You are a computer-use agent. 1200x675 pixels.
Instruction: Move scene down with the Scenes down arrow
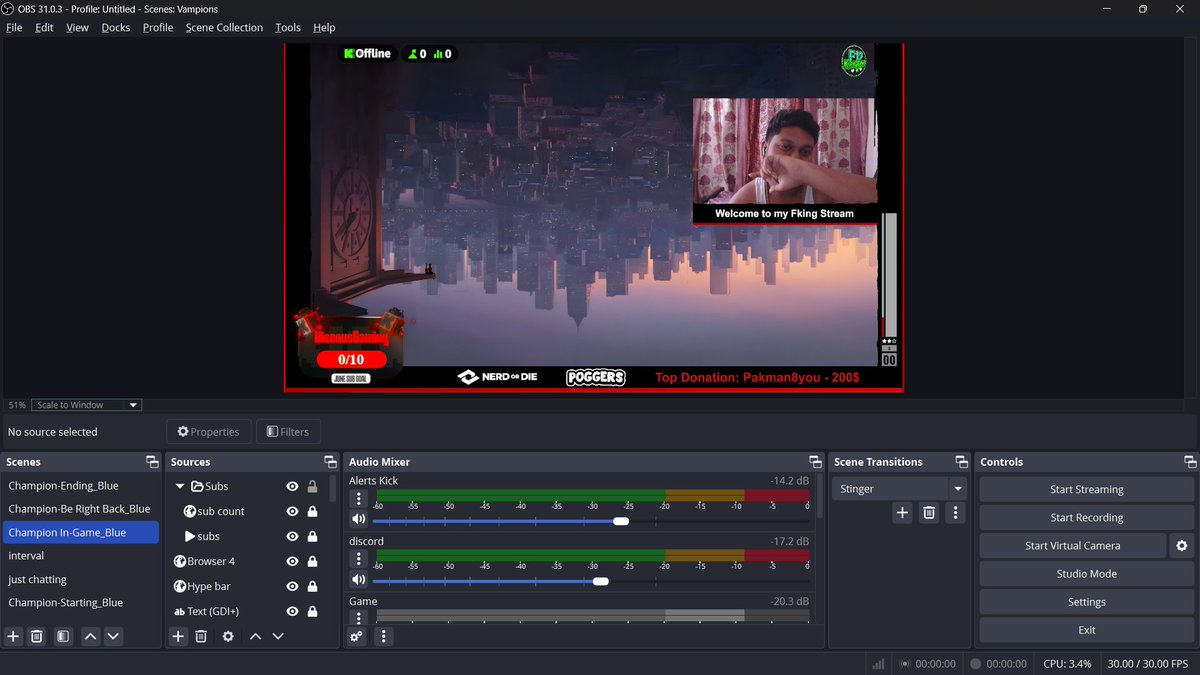tap(113, 636)
